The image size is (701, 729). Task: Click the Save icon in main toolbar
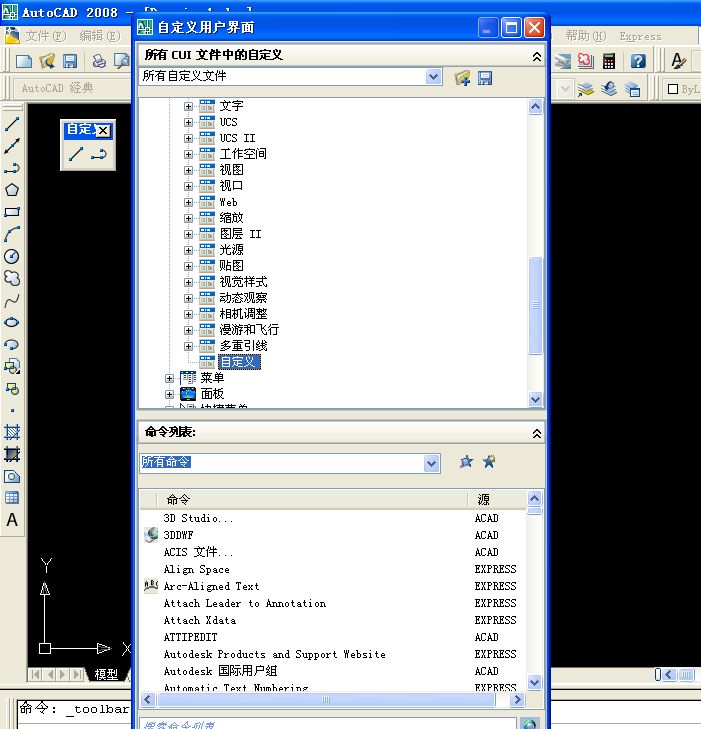[x=70, y=61]
